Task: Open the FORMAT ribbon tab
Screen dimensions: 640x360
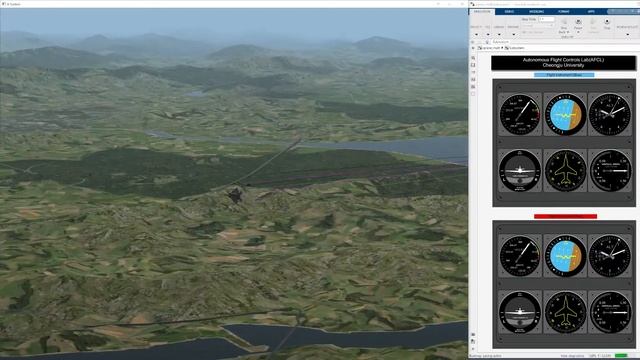Action: click(564, 11)
